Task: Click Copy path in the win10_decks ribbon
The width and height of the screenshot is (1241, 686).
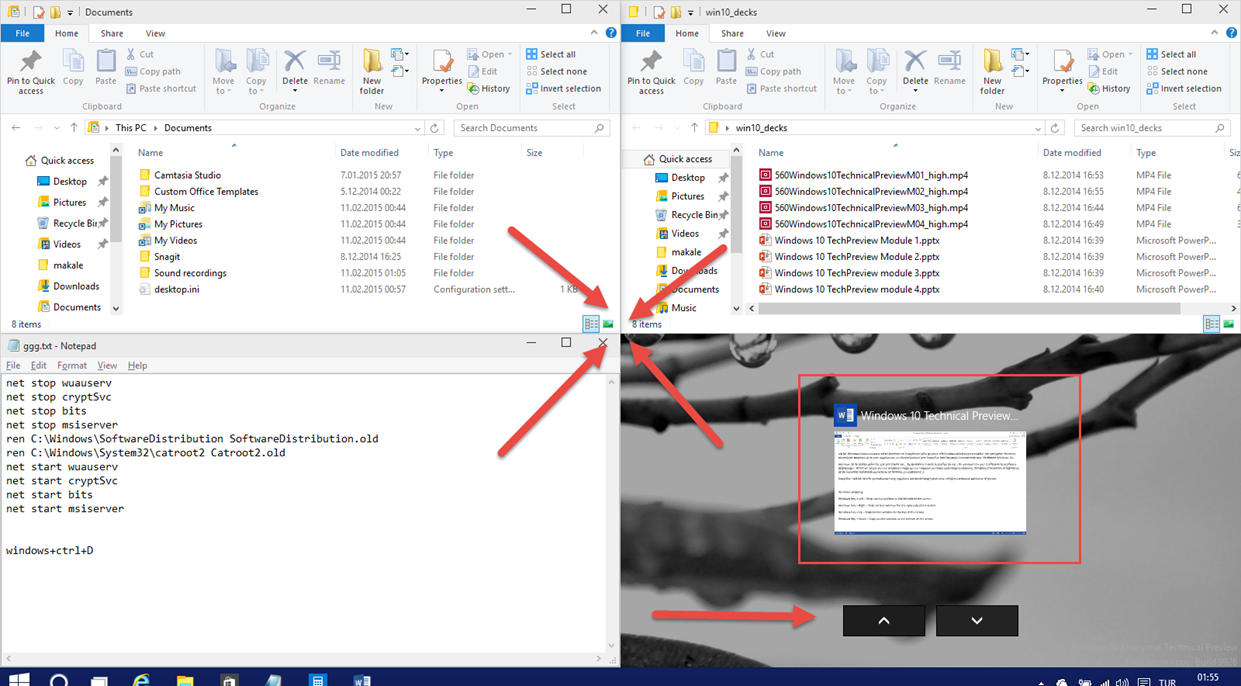Action: [x=772, y=71]
